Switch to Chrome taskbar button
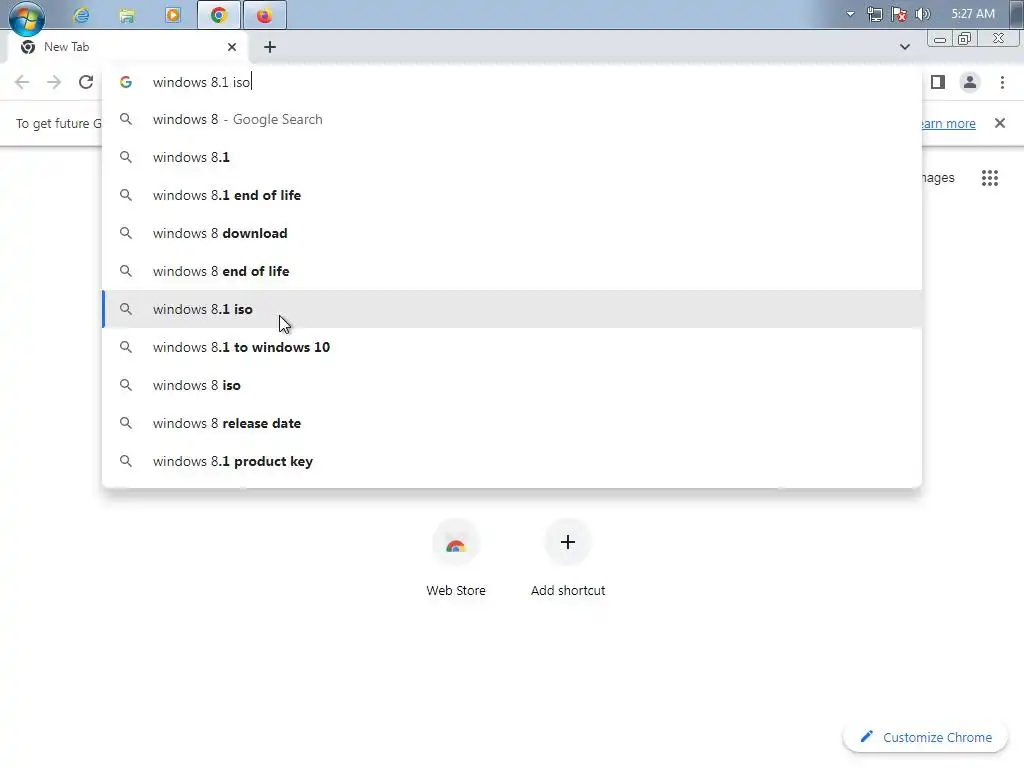Image resolution: width=1024 pixels, height=768 pixels. (x=219, y=15)
